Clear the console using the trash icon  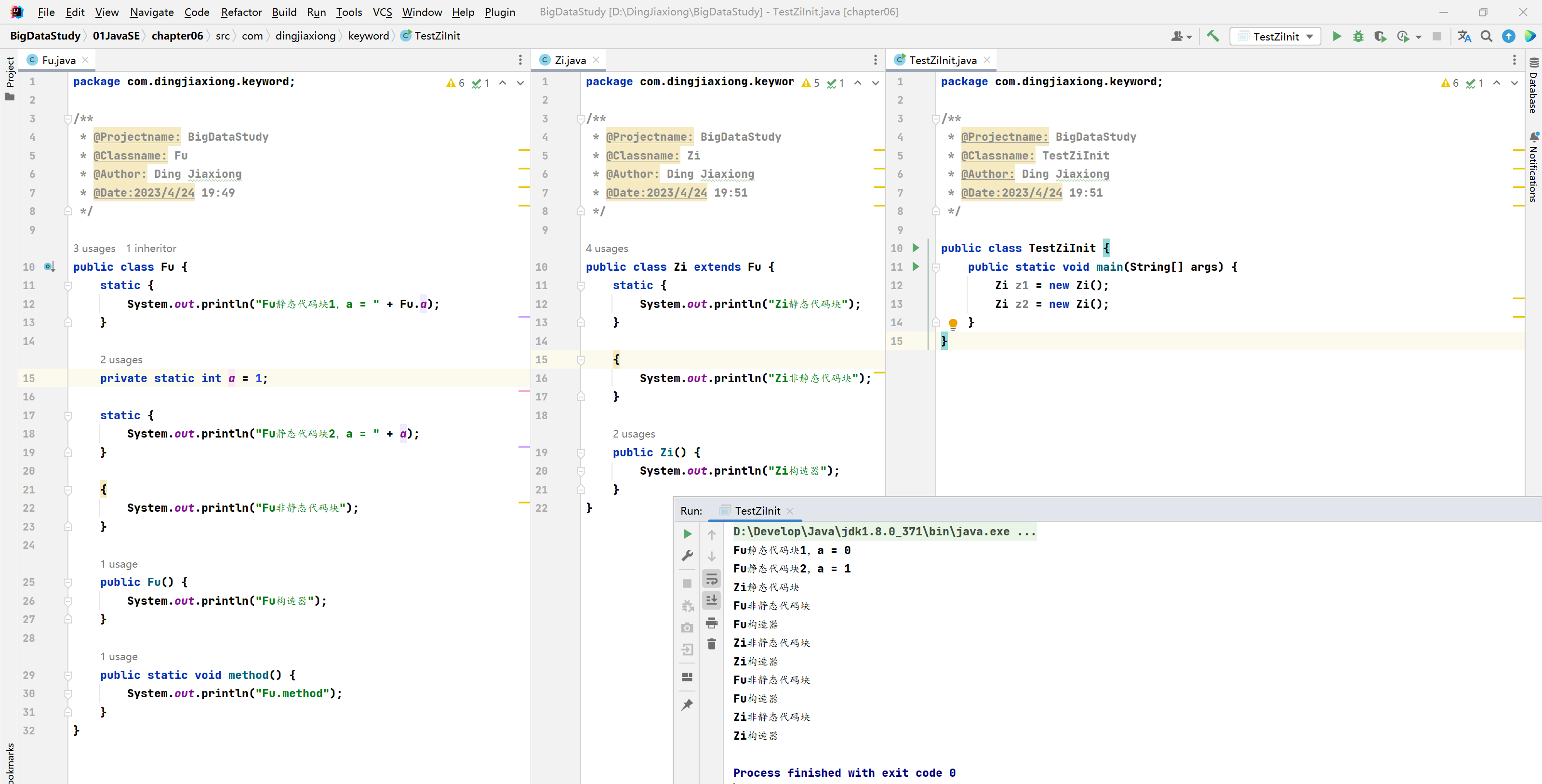[x=711, y=644]
